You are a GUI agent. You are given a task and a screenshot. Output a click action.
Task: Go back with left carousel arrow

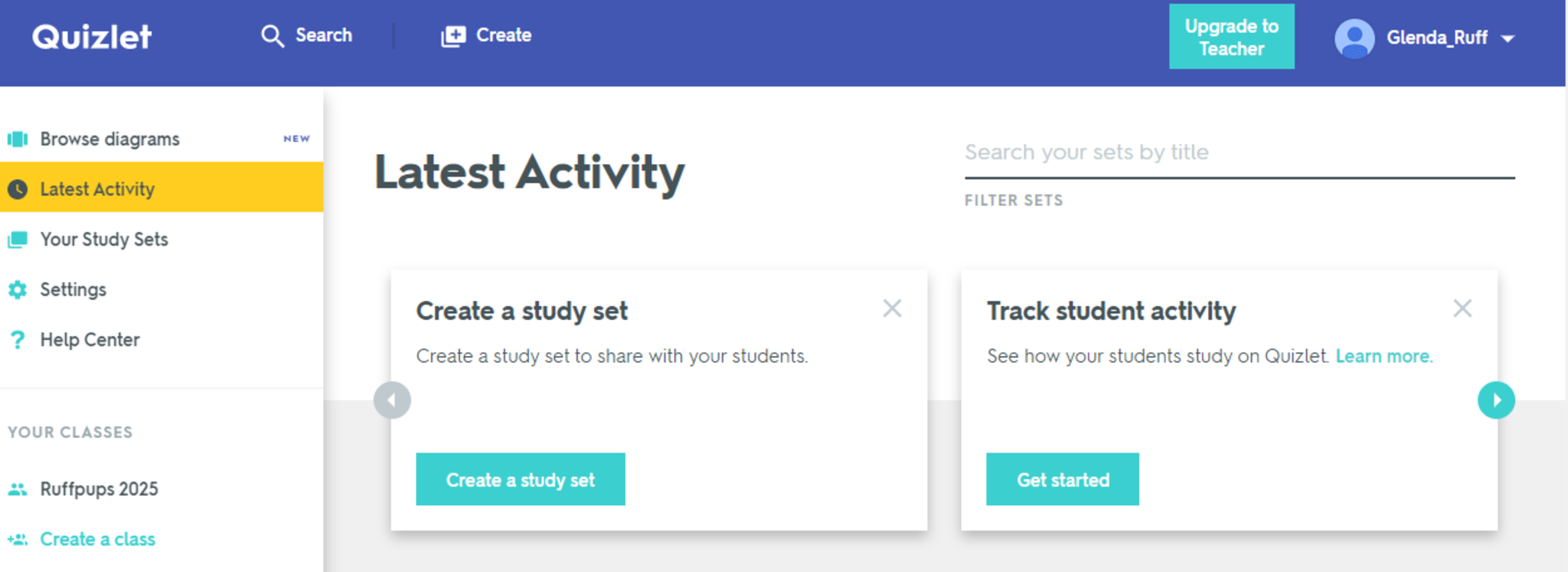tap(392, 400)
